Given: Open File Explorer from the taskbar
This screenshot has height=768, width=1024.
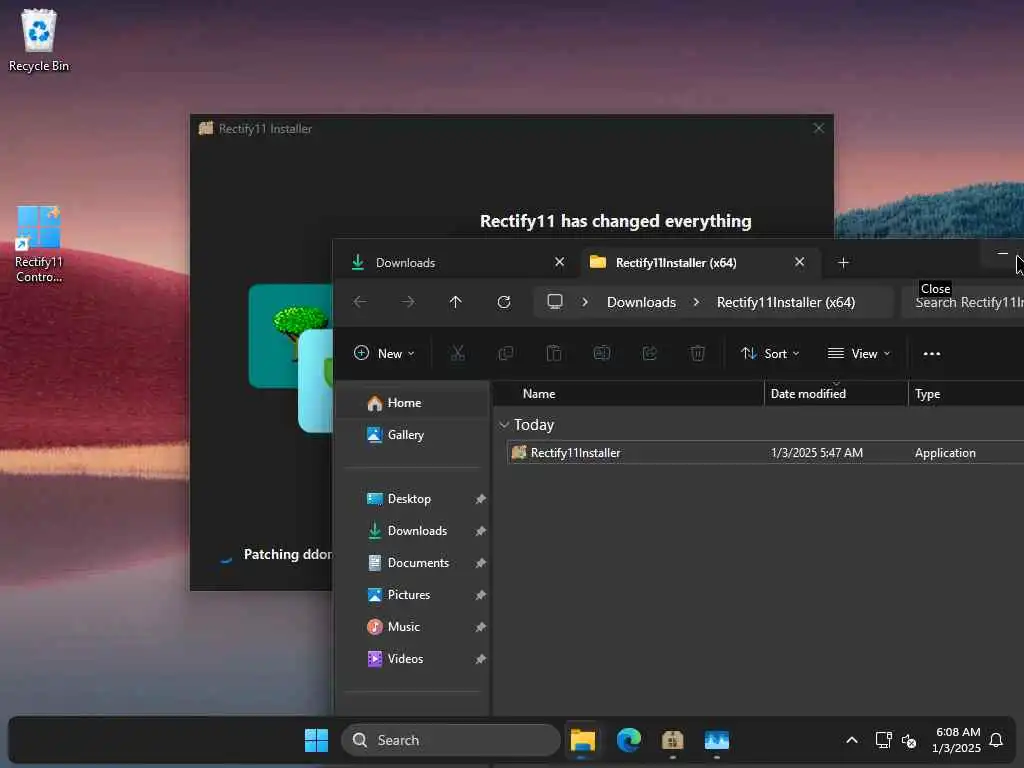Looking at the screenshot, I should (583, 740).
